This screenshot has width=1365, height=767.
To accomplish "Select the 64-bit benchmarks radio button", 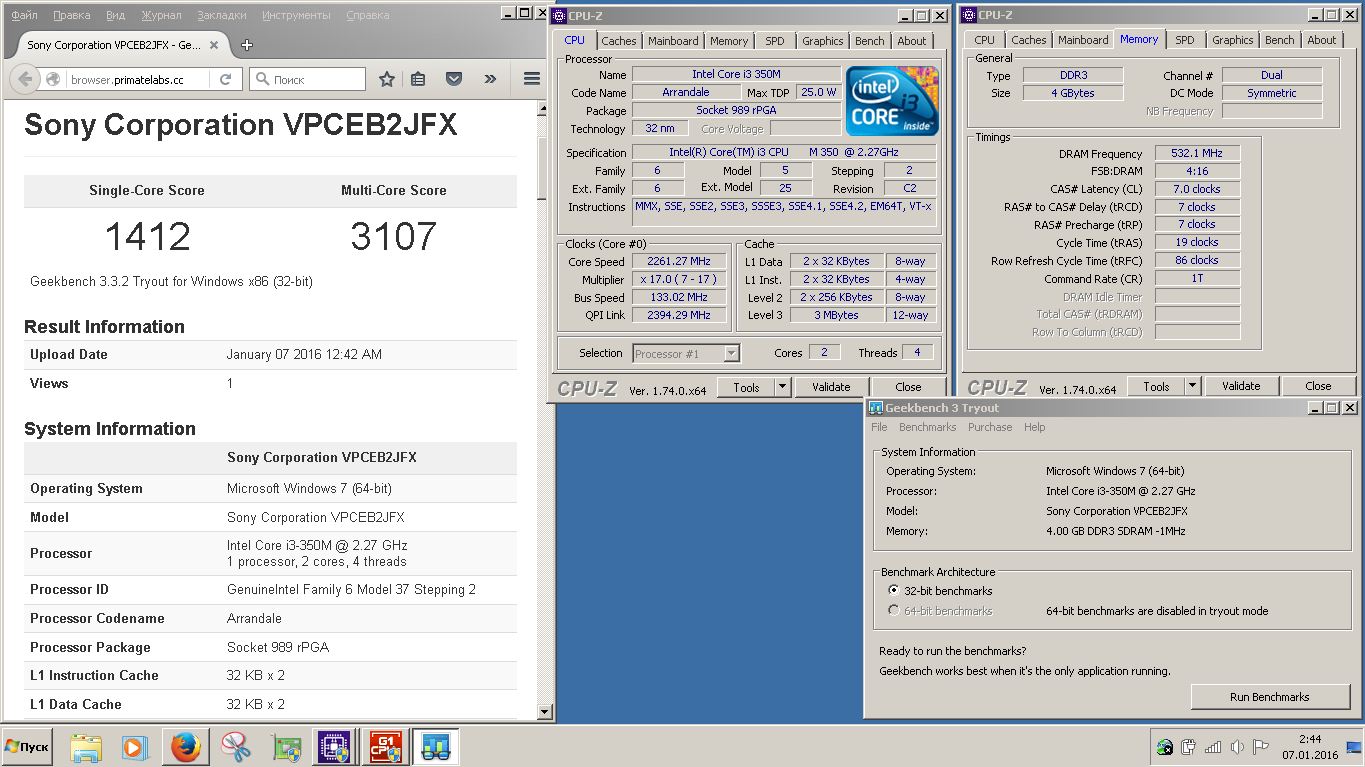I will [893, 610].
